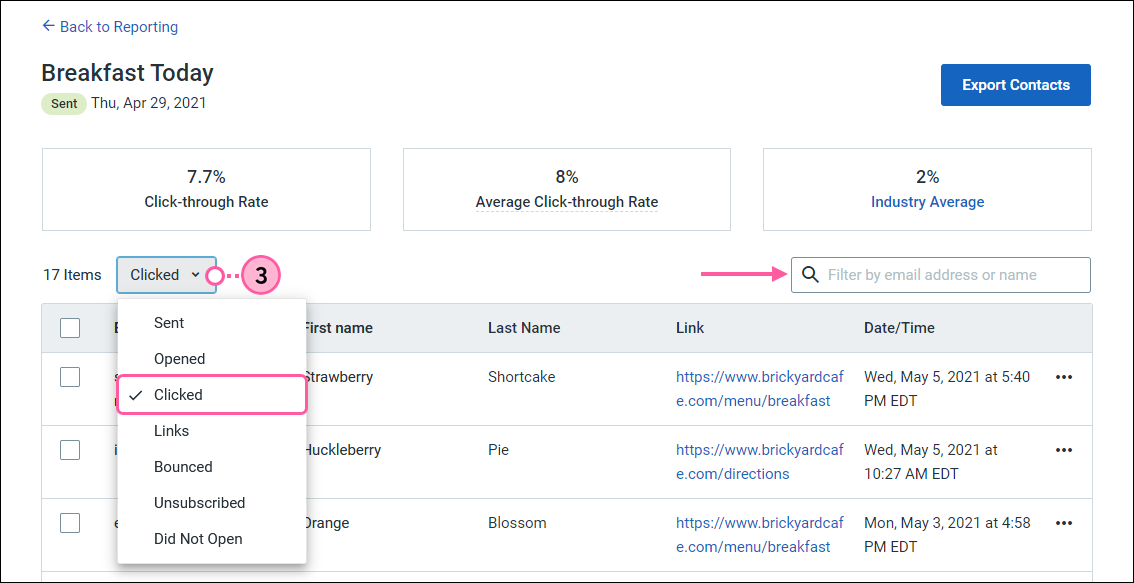Screen dimensions: 1134x583
Task: Click the Breakfast Today title
Action: (127, 73)
